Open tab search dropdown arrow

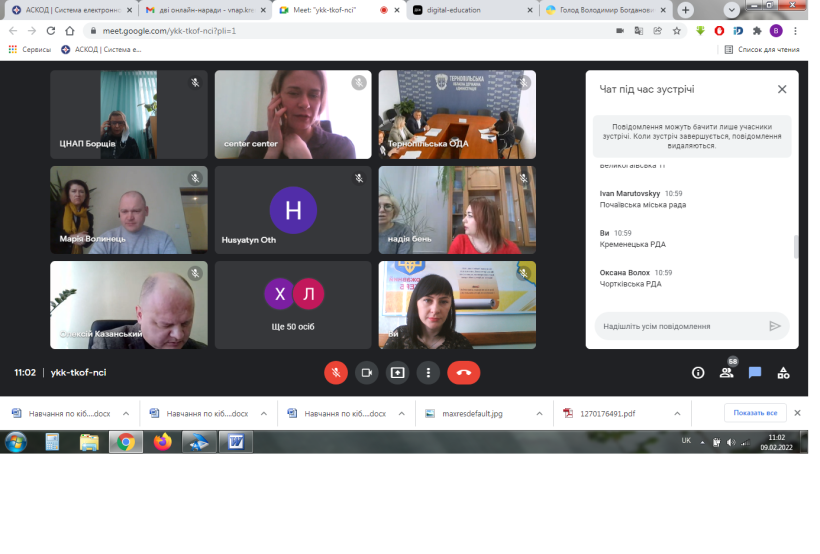point(731,10)
